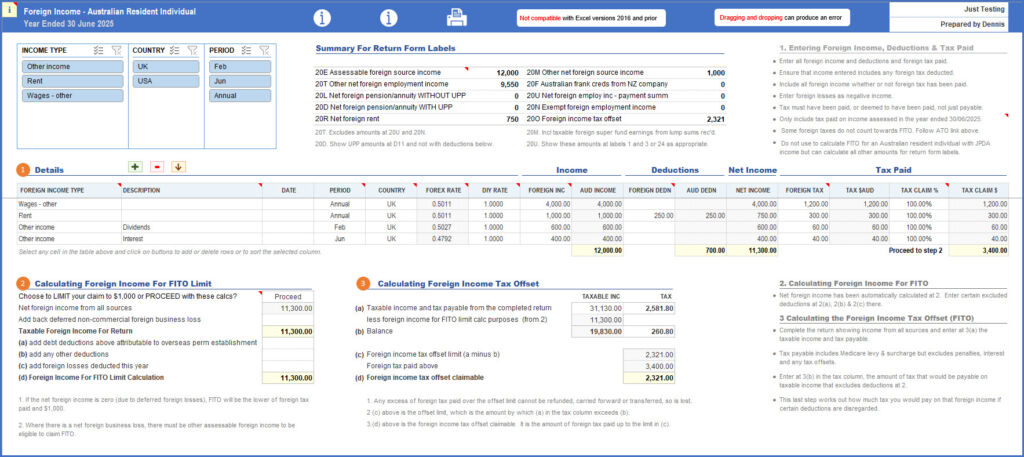This screenshot has height=457, width=1024.
Task: Select the Feb period slicer item
Action: click(240, 67)
